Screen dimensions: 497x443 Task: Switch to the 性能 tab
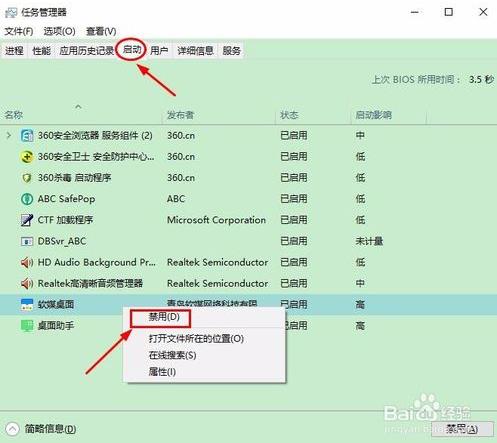click(41, 51)
